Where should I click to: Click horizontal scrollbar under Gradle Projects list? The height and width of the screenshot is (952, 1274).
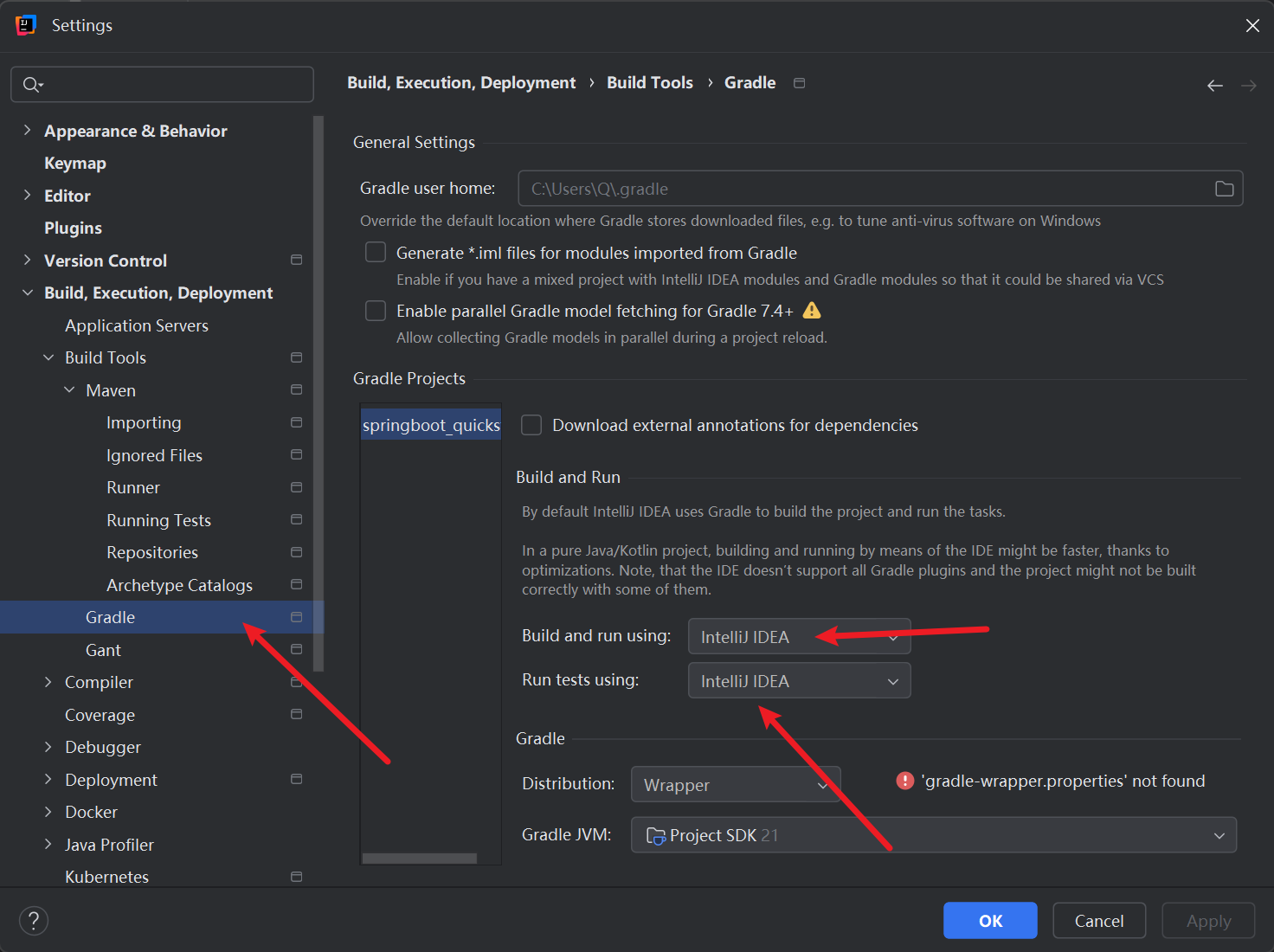click(419, 859)
